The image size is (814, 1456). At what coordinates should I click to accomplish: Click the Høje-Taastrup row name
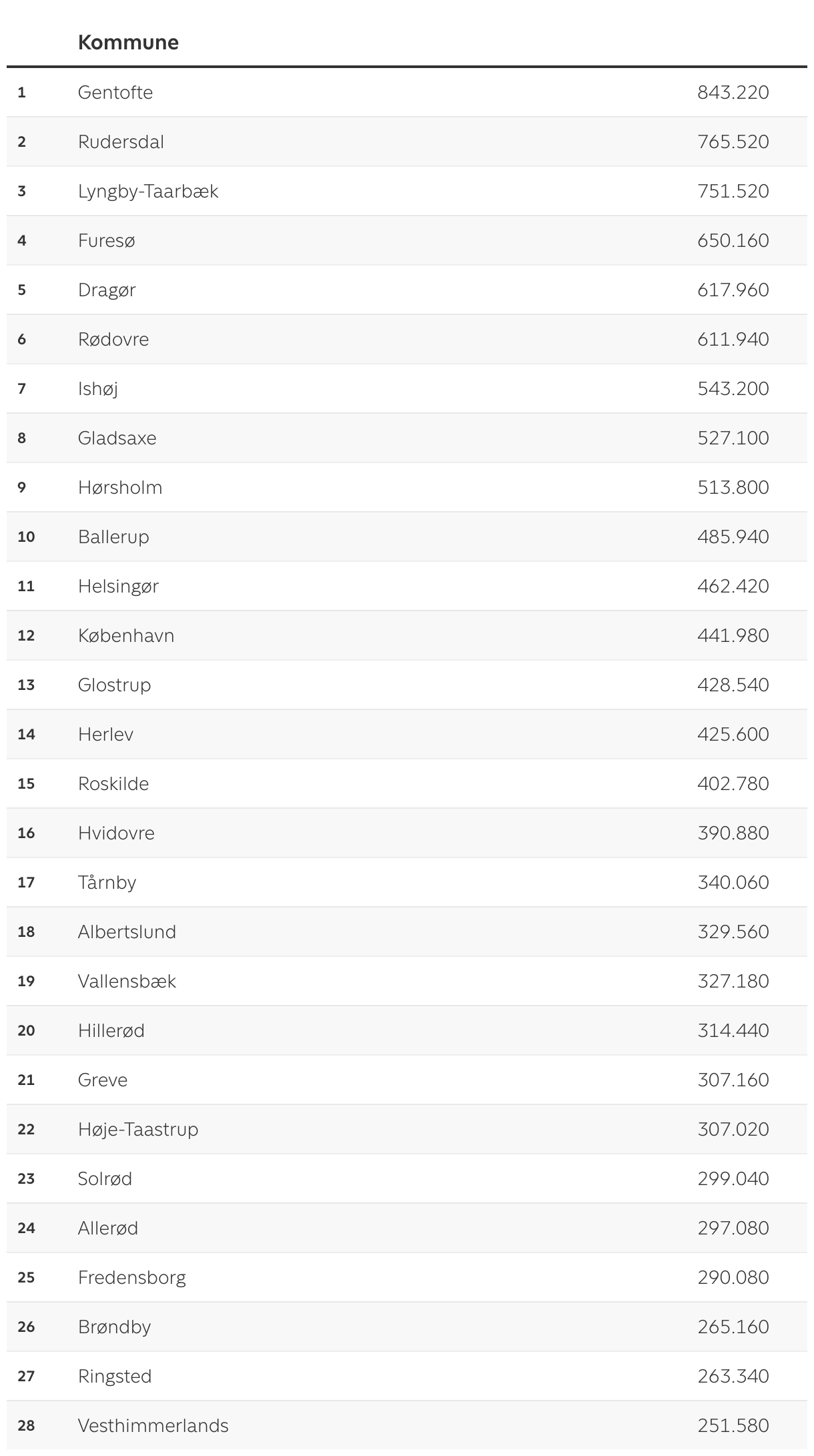pyautogui.click(x=138, y=1129)
